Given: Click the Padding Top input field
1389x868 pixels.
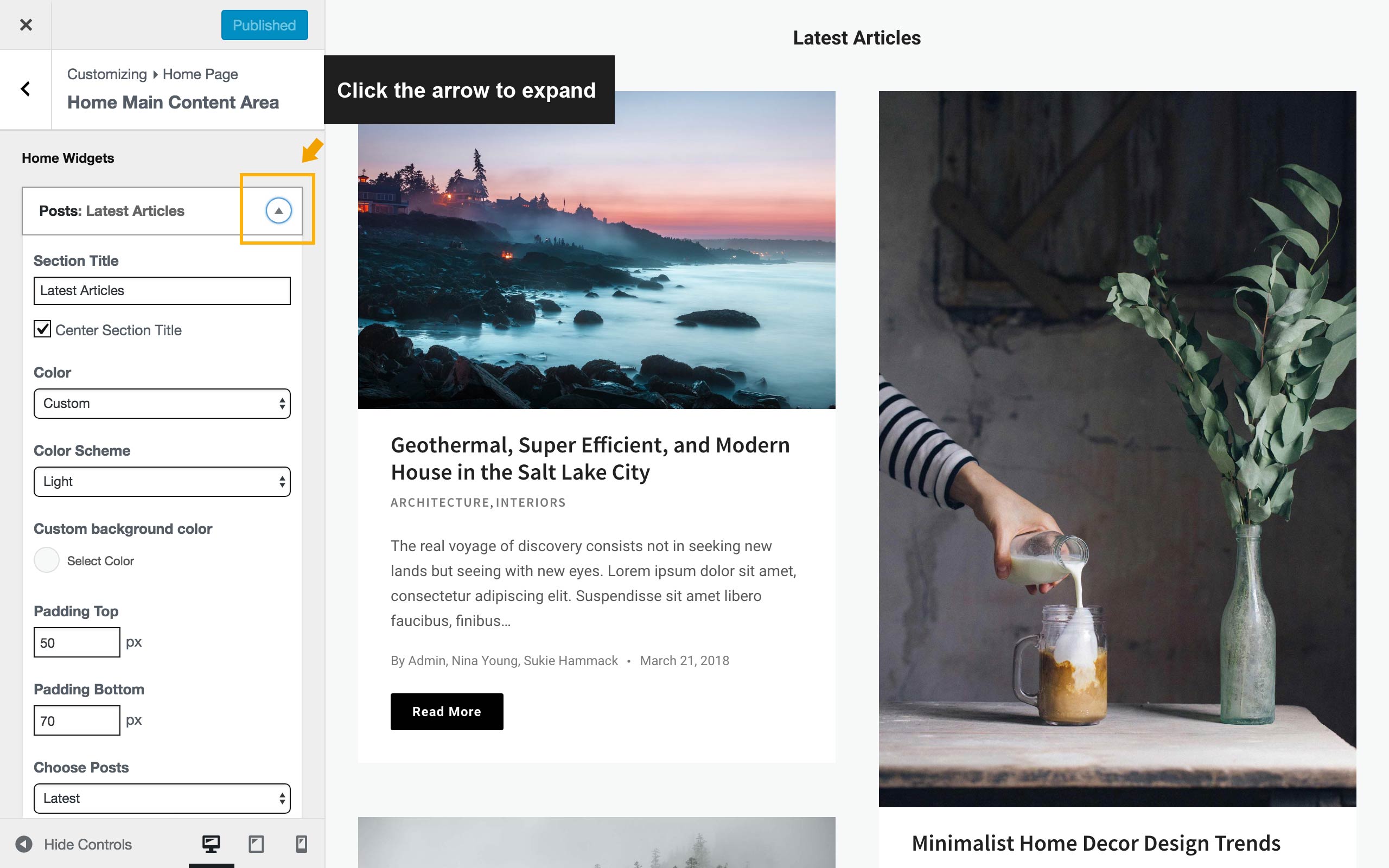Looking at the screenshot, I should click(77, 642).
